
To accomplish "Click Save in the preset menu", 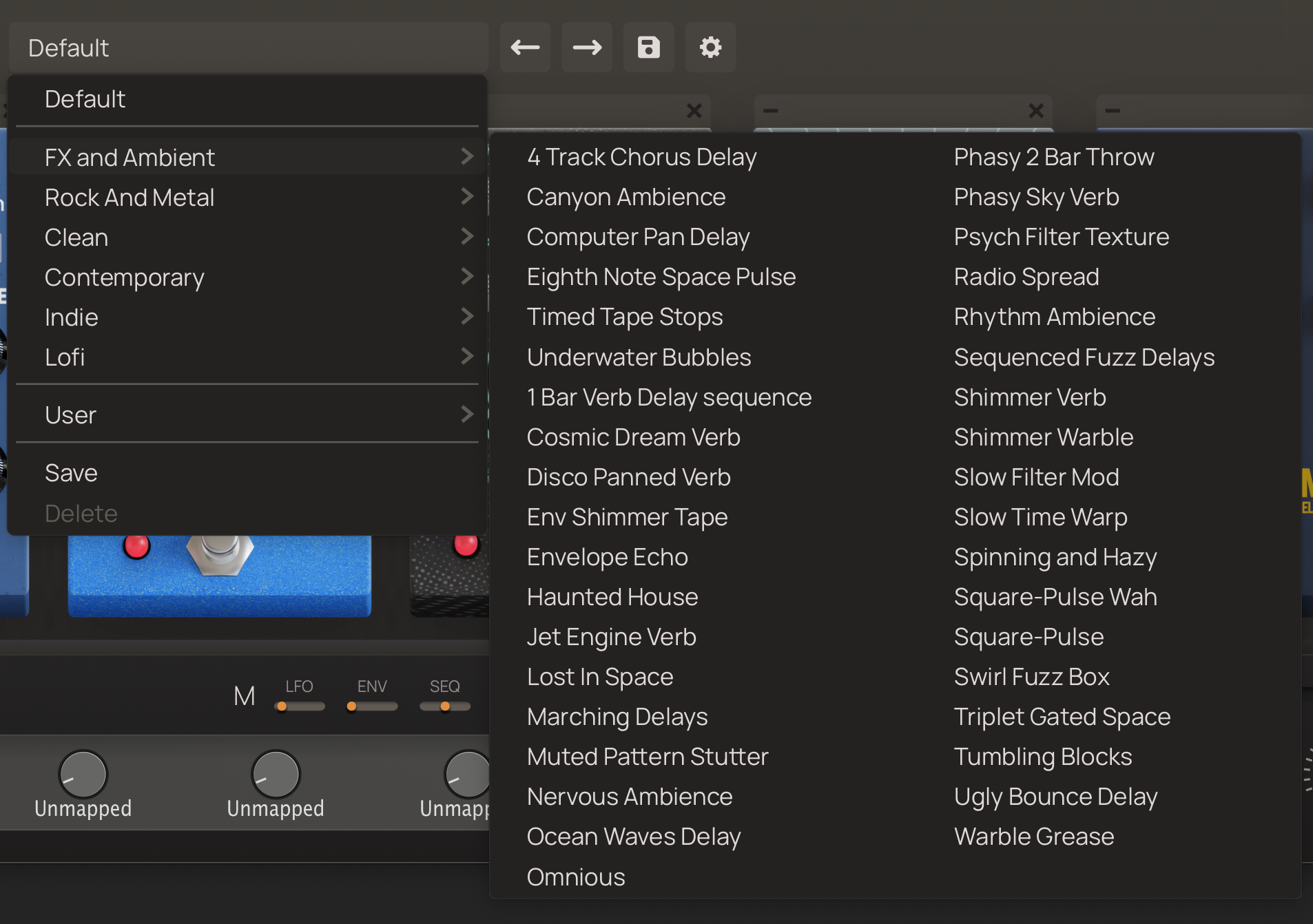I will (x=71, y=473).
